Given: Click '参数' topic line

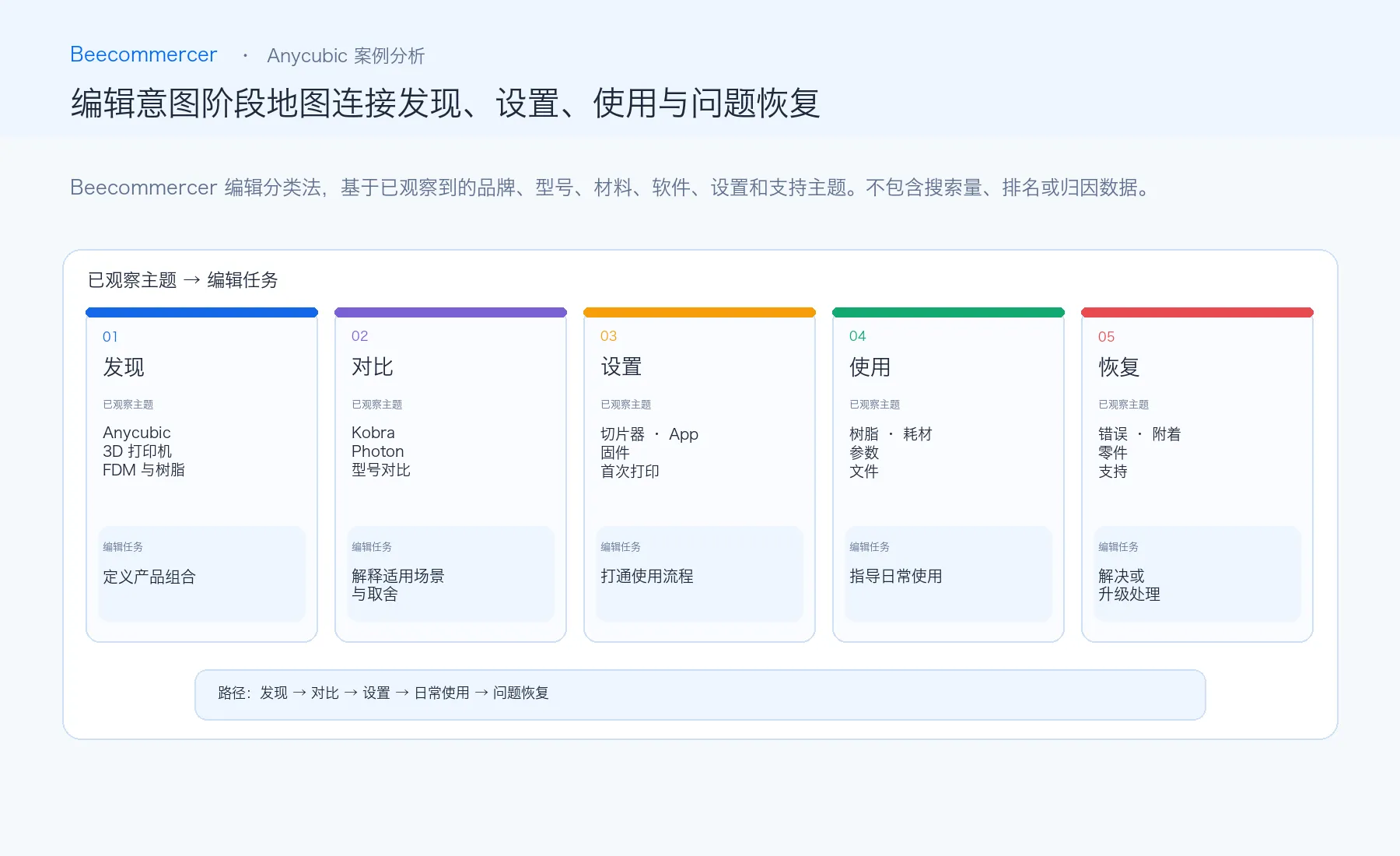Looking at the screenshot, I should tap(864, 453).
